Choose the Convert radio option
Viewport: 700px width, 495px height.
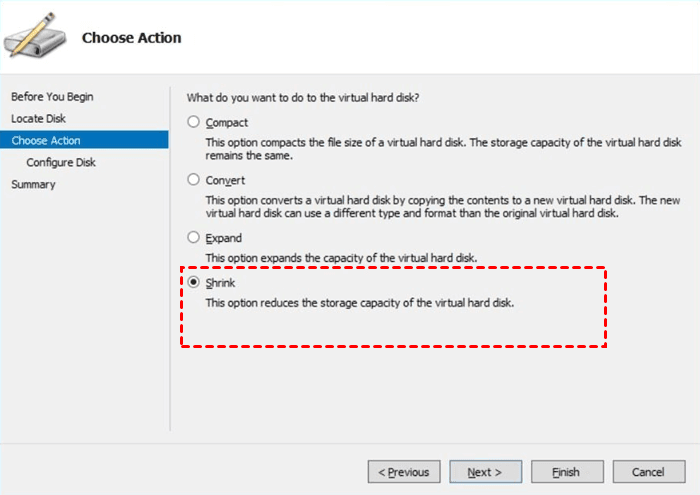[x=194, y=181]
